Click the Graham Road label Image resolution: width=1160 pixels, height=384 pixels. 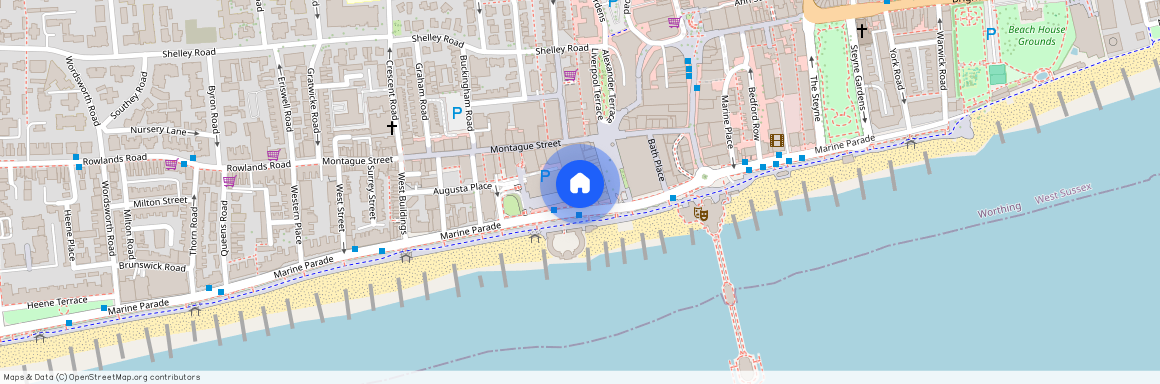click(421, 92)
